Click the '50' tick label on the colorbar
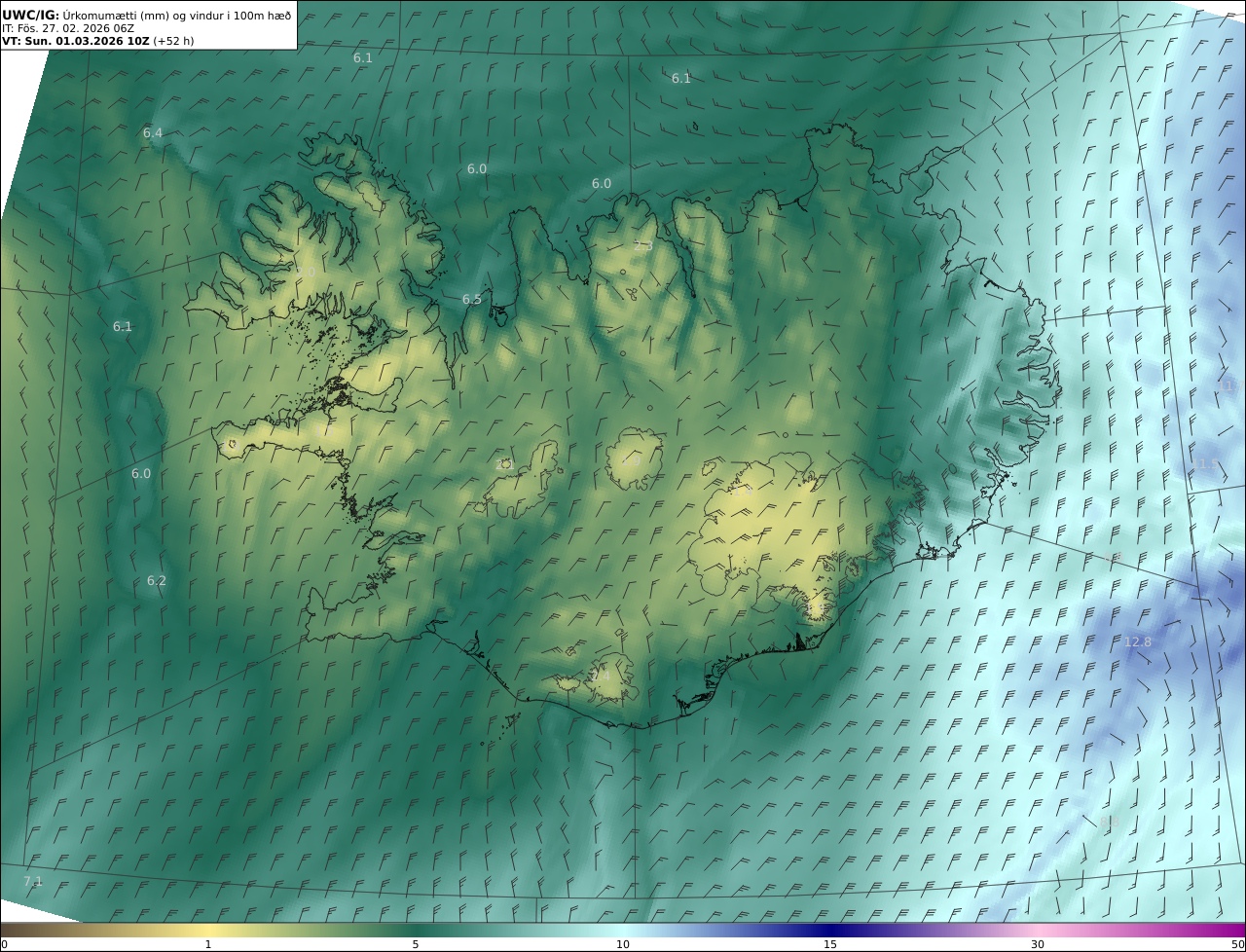 click(x=1238, y=944)
